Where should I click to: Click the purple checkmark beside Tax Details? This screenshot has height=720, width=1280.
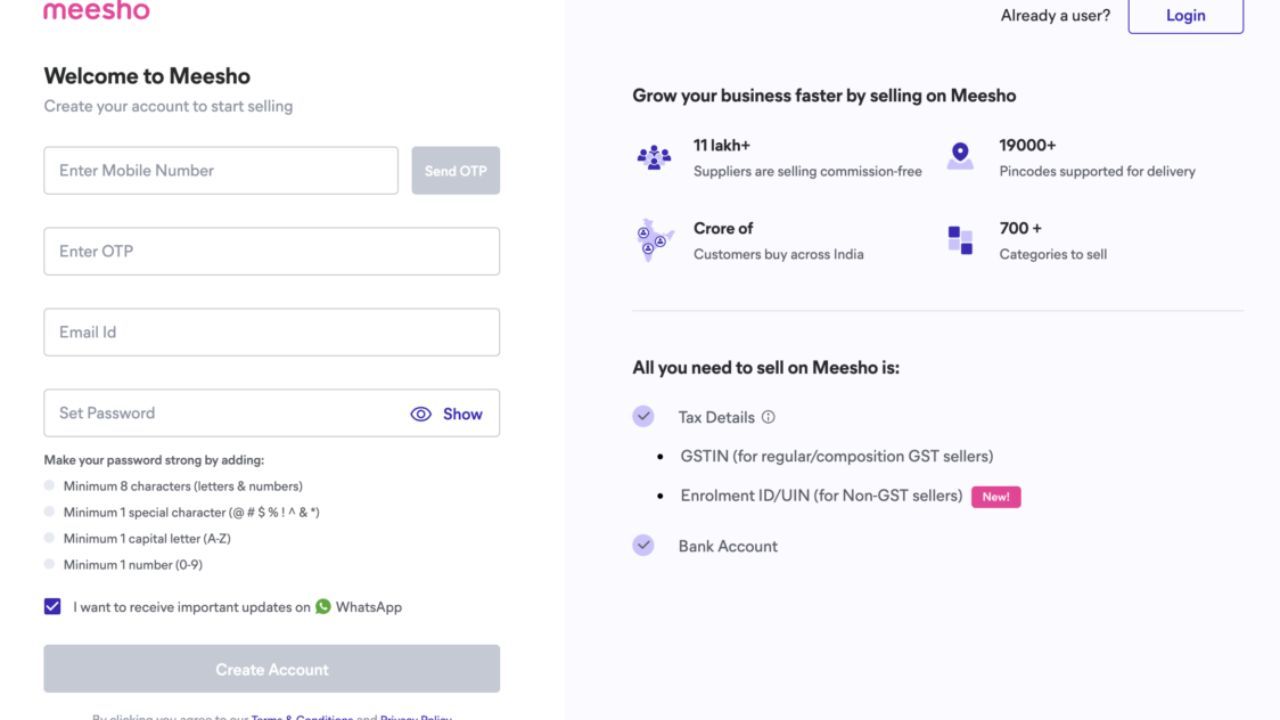click(643, 416)
